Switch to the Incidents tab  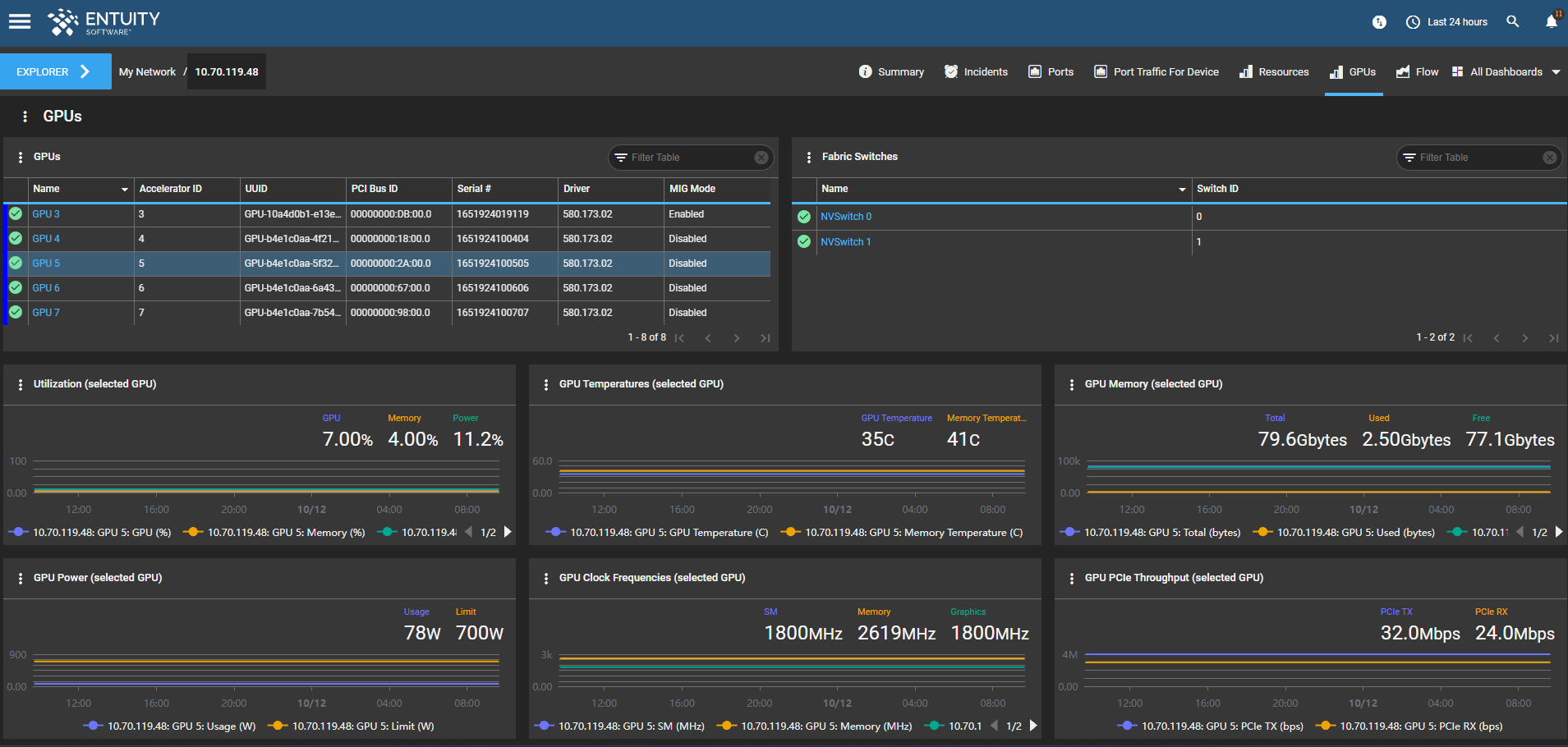point(976,72)
